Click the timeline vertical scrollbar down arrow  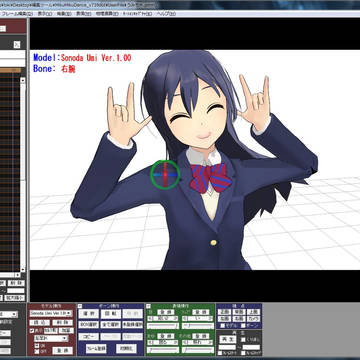23,269
